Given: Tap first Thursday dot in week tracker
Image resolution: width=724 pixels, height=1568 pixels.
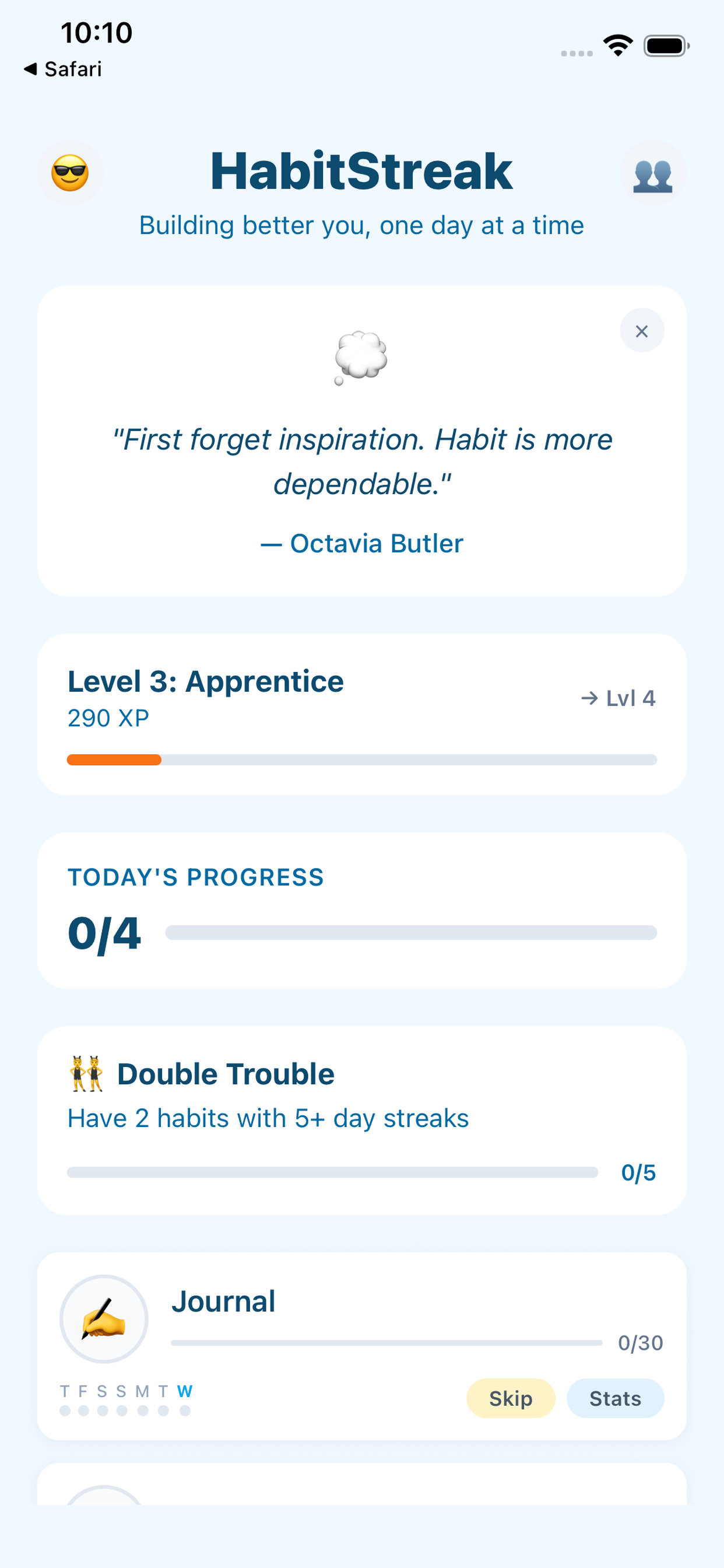Looking at the screenshot, I should pyautogui.click(x=65, y=1410).
